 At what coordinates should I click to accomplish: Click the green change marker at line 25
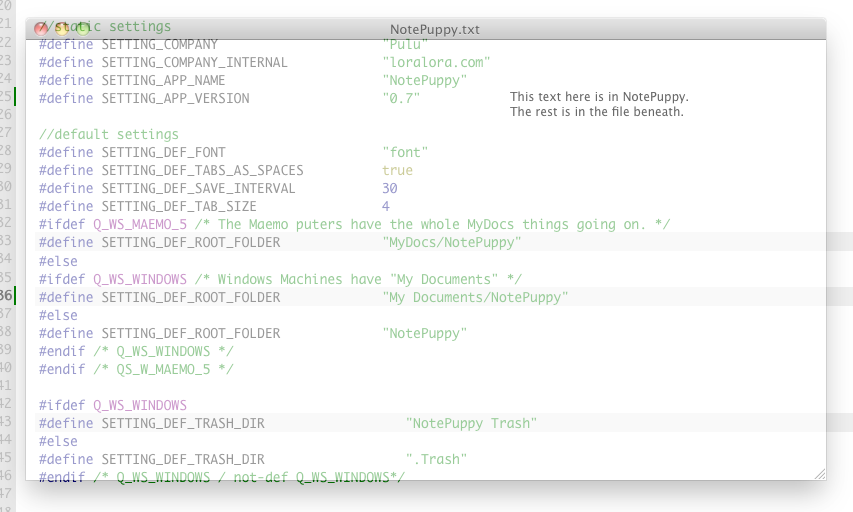pos(16,97)
